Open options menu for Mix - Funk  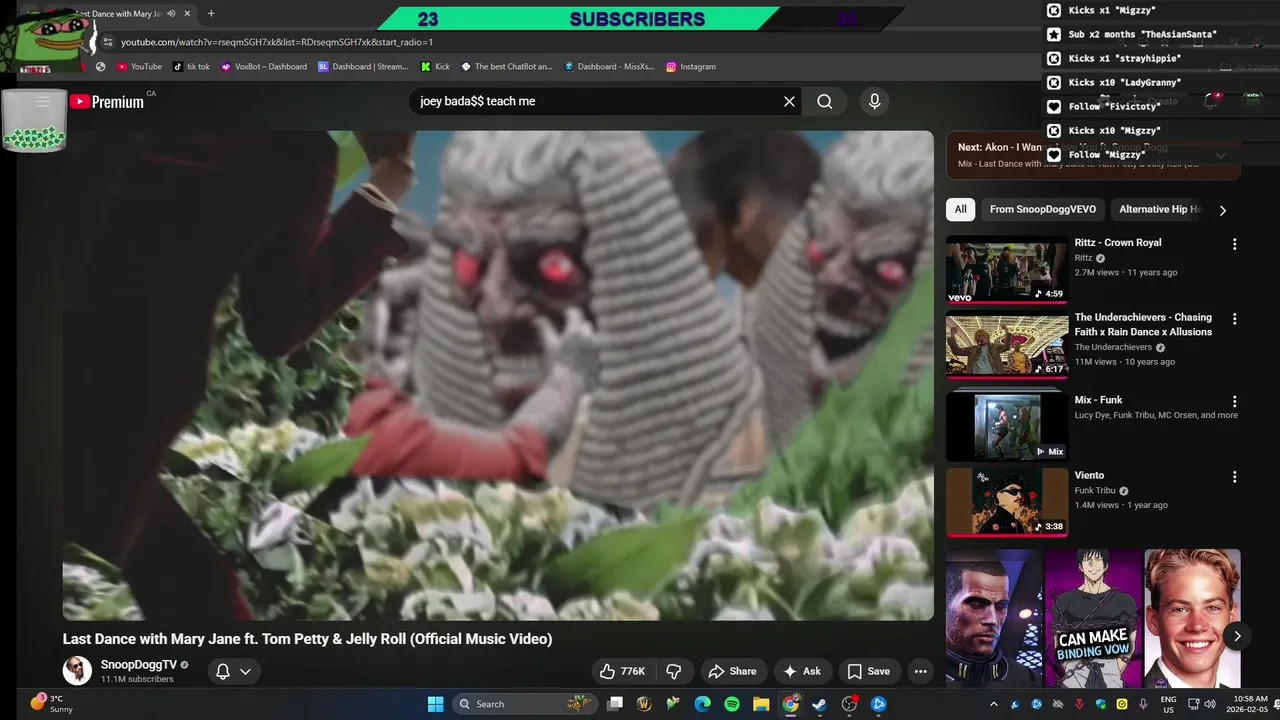pos(1234,401)
